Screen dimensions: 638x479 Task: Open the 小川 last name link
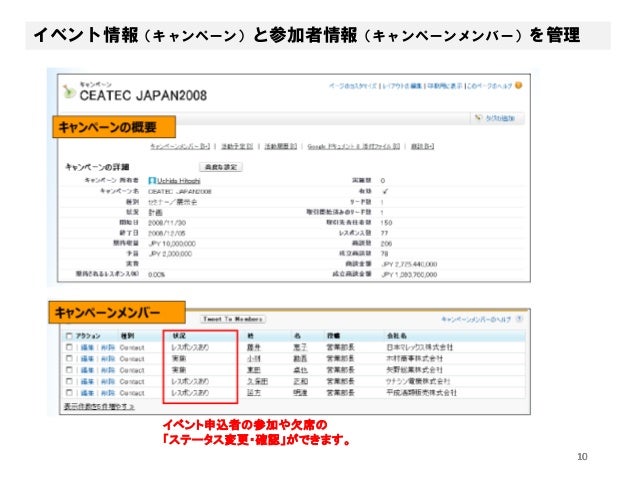click(x=253, y=359)
